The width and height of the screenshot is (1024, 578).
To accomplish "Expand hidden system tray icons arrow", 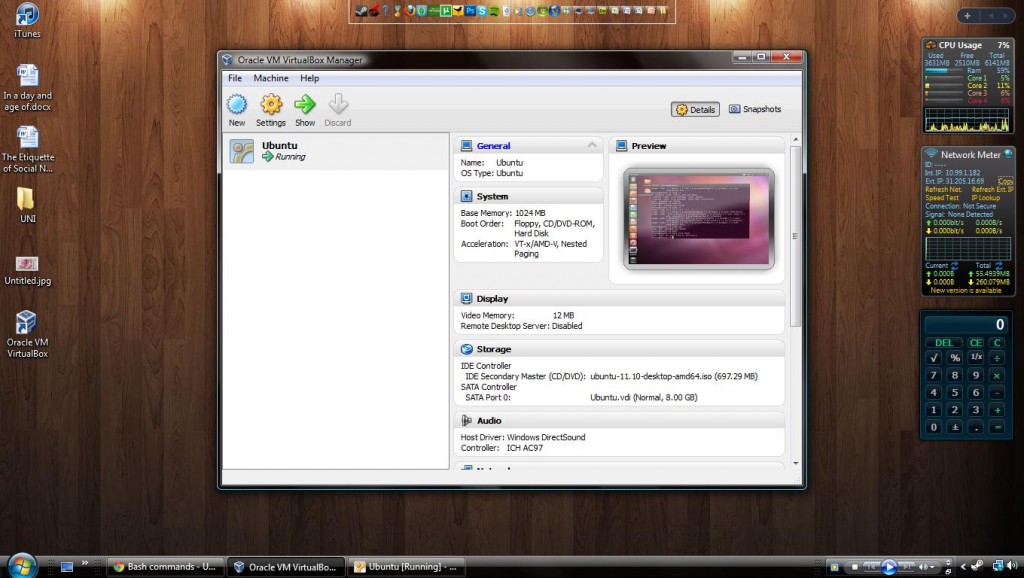I will [x=963, y=567].
